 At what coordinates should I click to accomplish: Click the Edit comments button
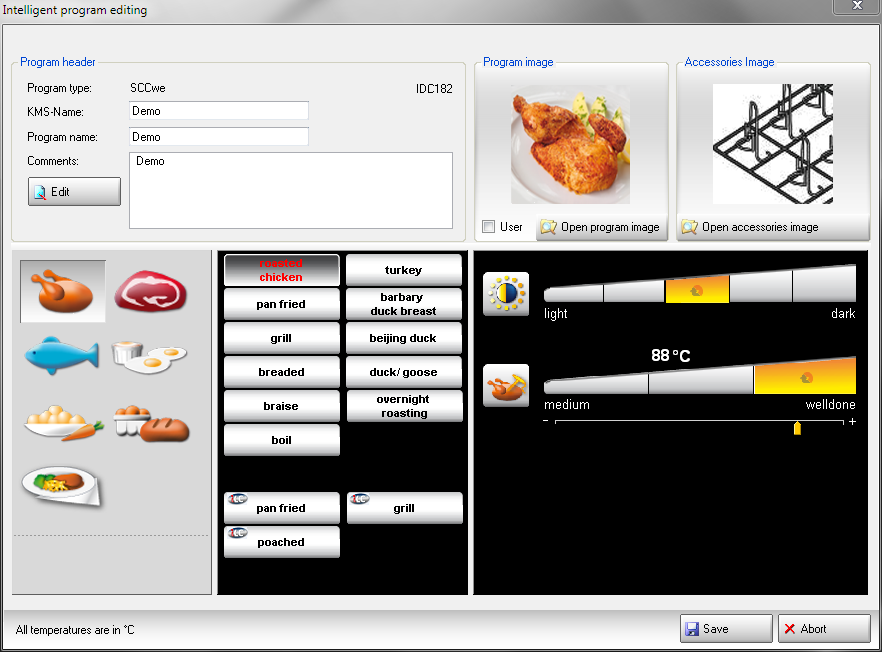tap(74, 192)
